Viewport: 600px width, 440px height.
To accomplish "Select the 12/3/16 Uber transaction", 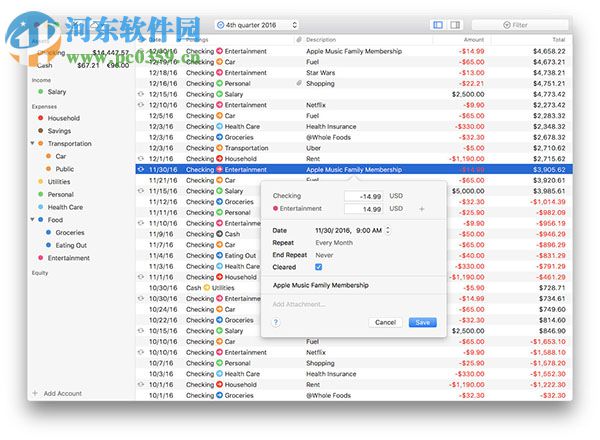I will [x=354, y=148].
